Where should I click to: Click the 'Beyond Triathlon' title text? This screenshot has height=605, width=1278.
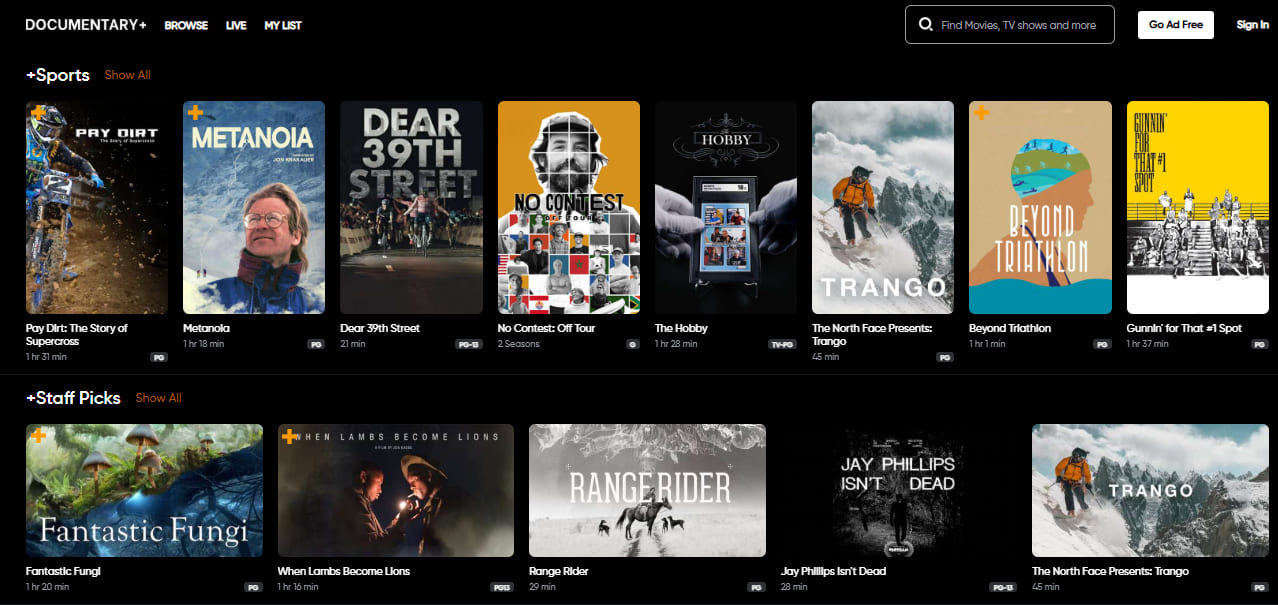click(1010, 328)
